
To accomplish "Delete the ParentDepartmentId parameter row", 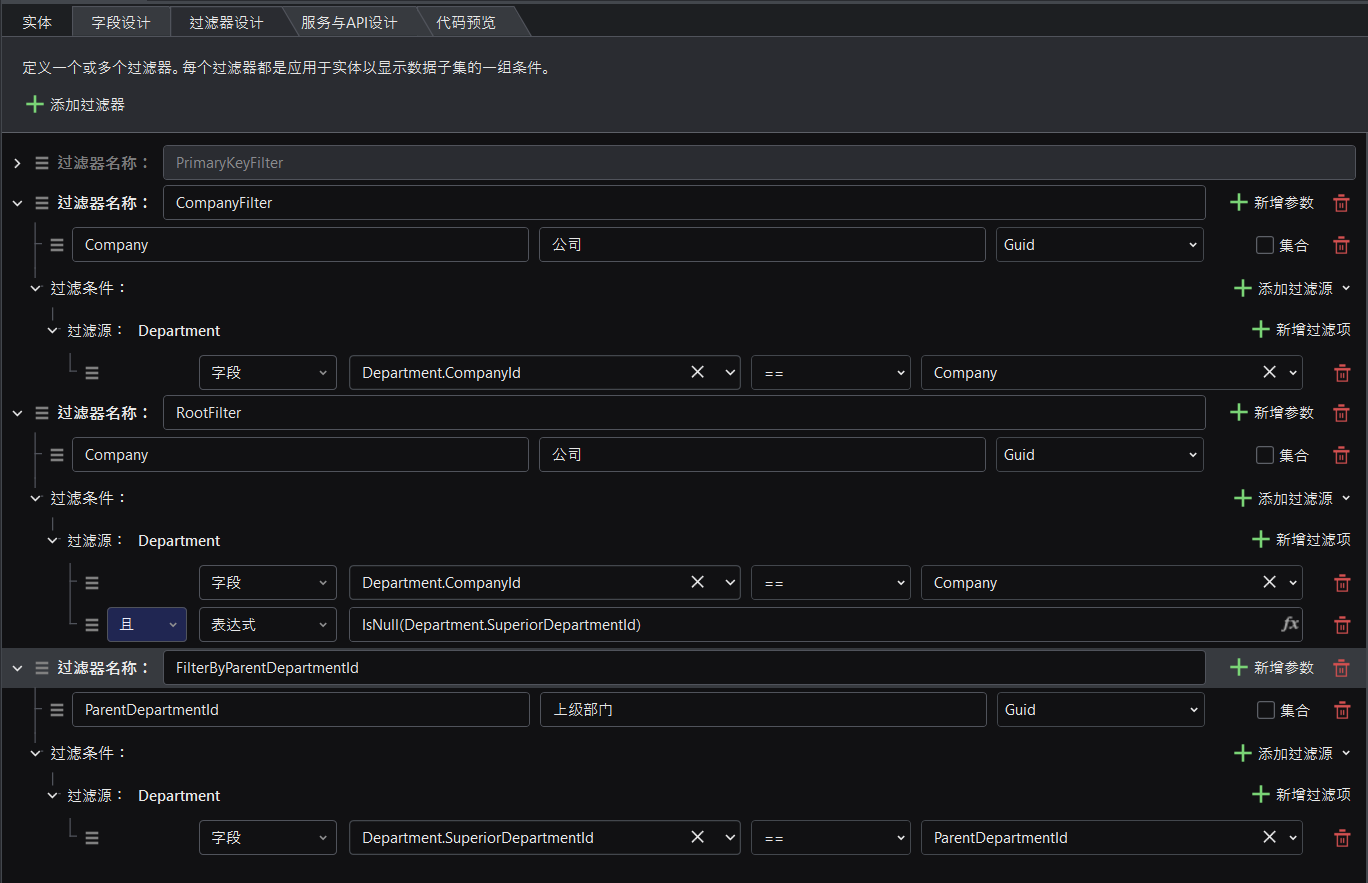I will 1342,710.
